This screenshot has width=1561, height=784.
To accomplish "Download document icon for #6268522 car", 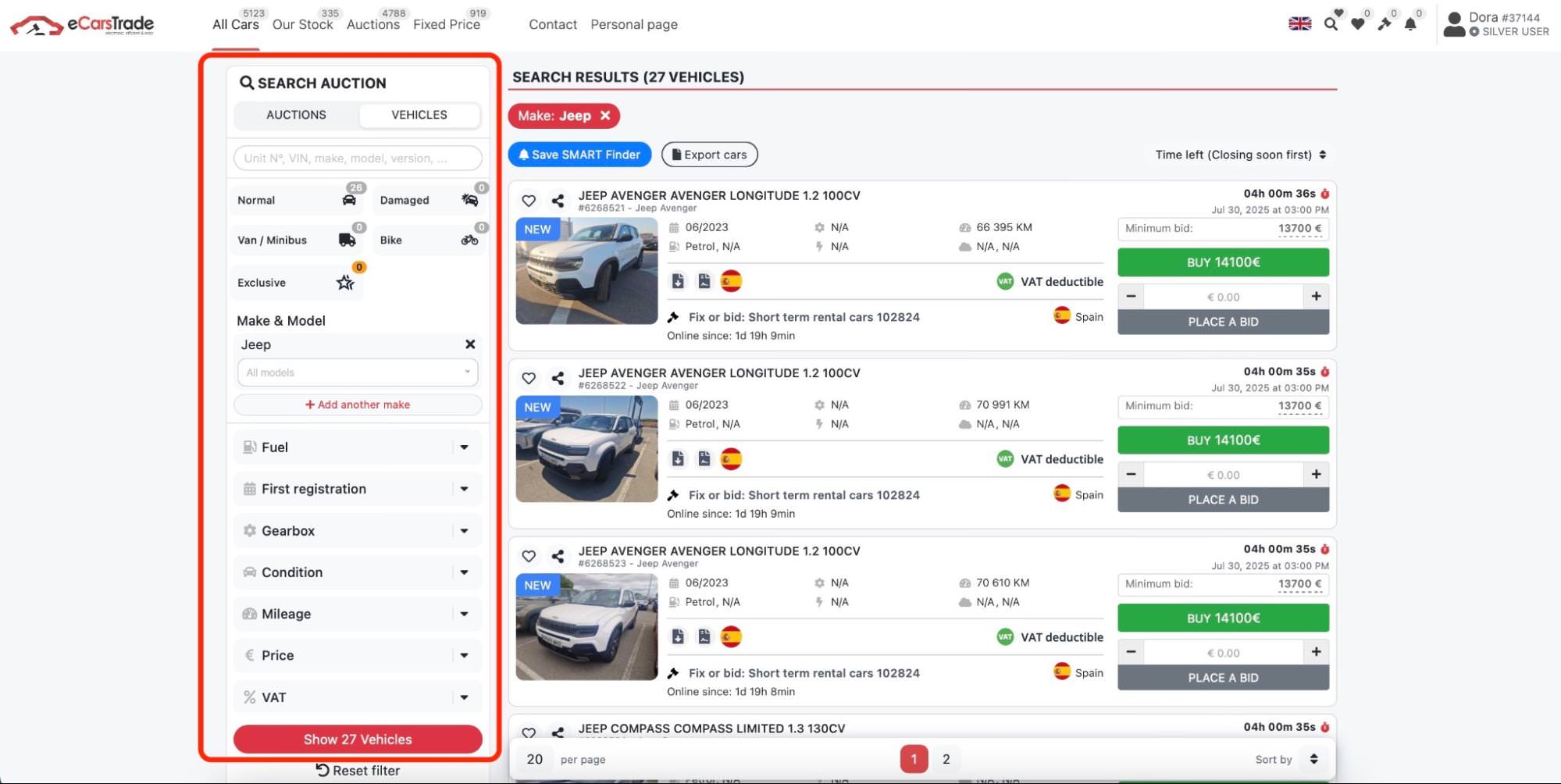I will tap(678, 459).
